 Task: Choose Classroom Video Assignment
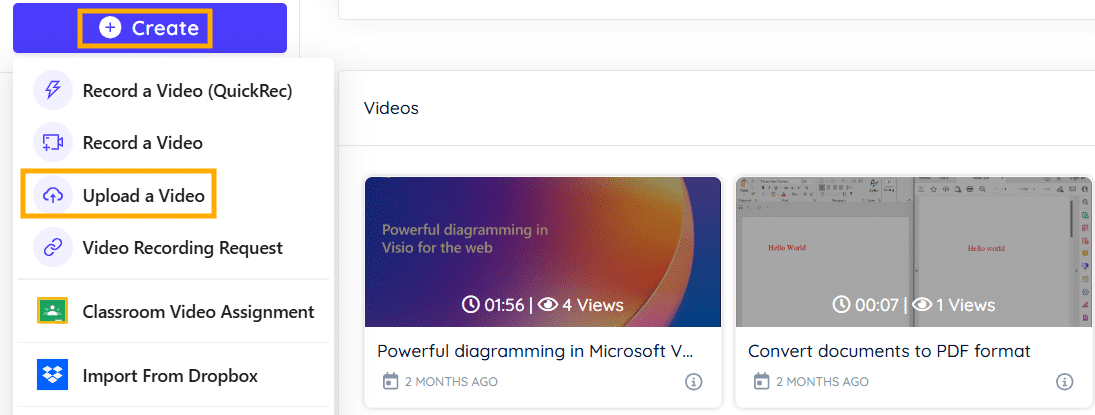click(198, 312)
